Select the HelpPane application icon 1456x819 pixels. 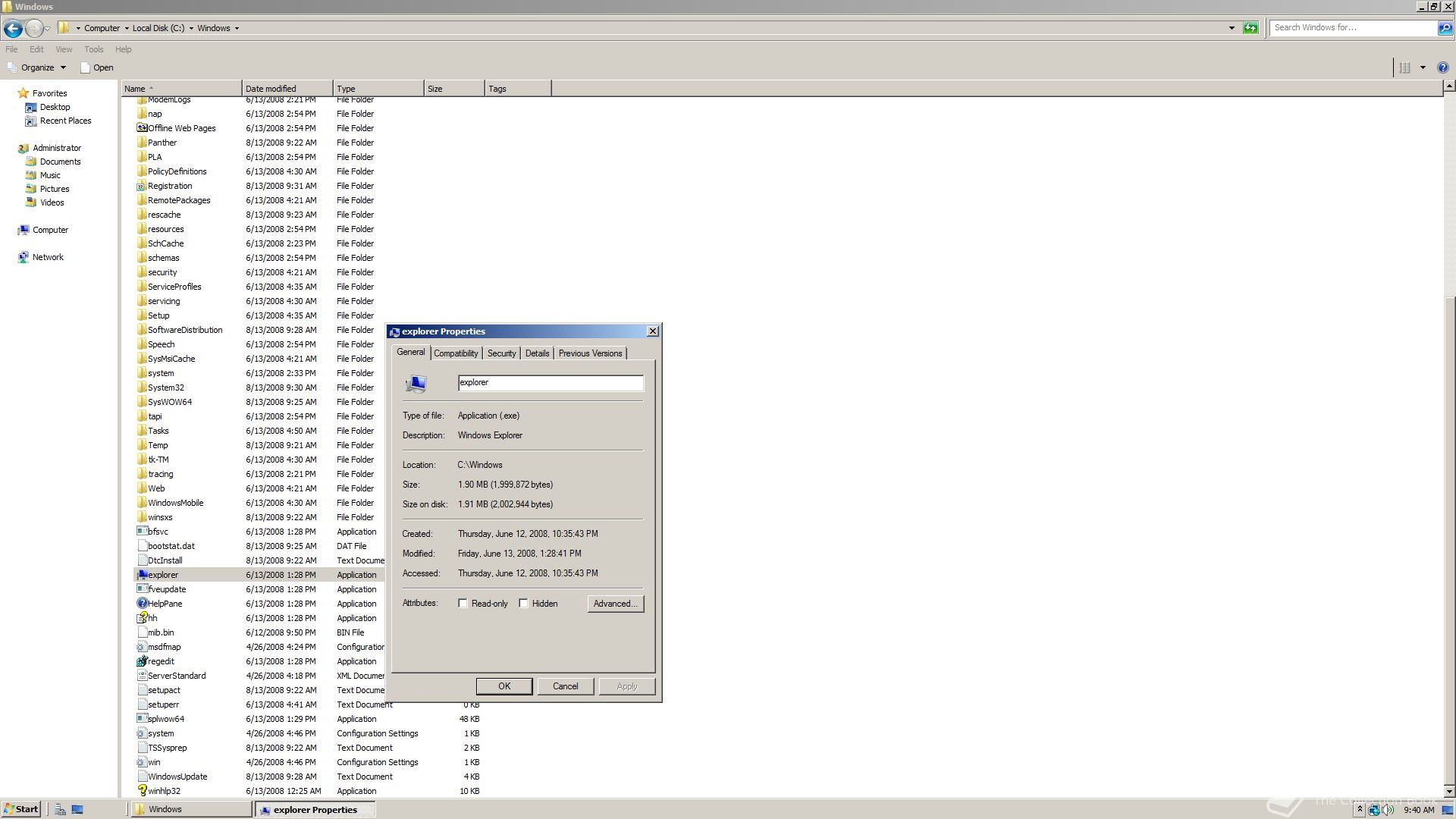(x=142, y=604)
